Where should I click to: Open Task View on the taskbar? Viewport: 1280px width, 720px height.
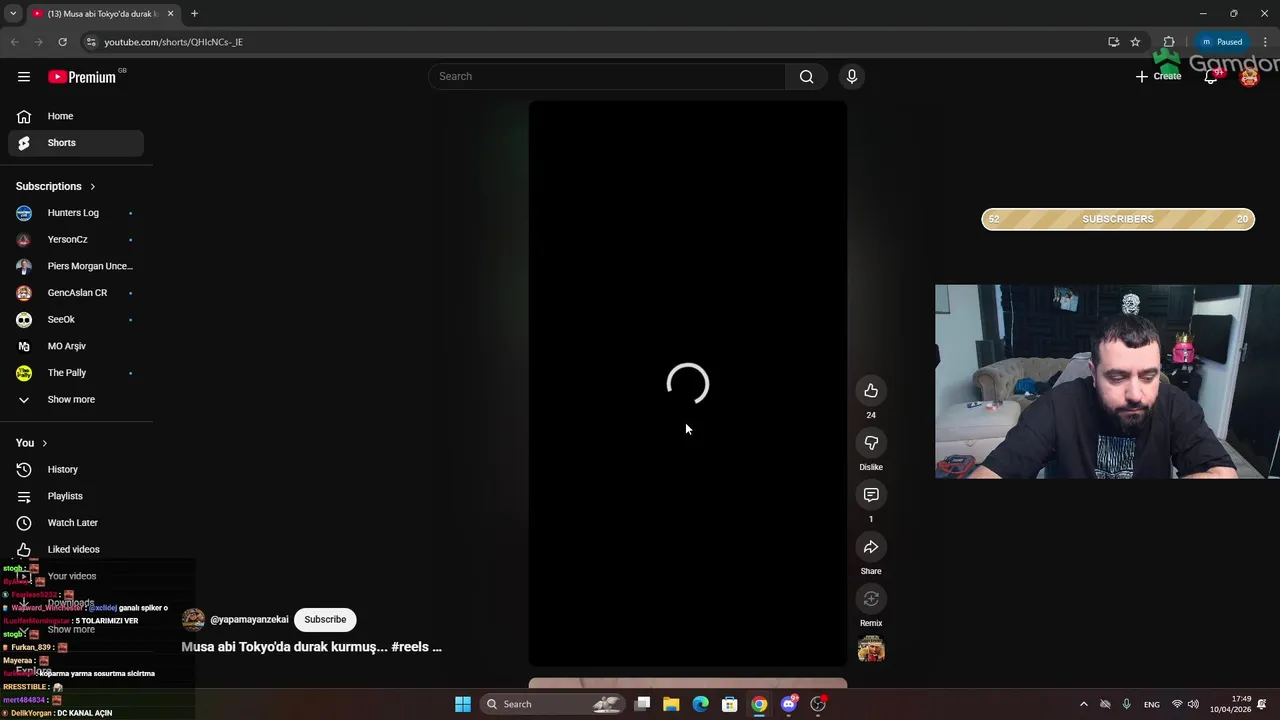click(x=643, y=704)
